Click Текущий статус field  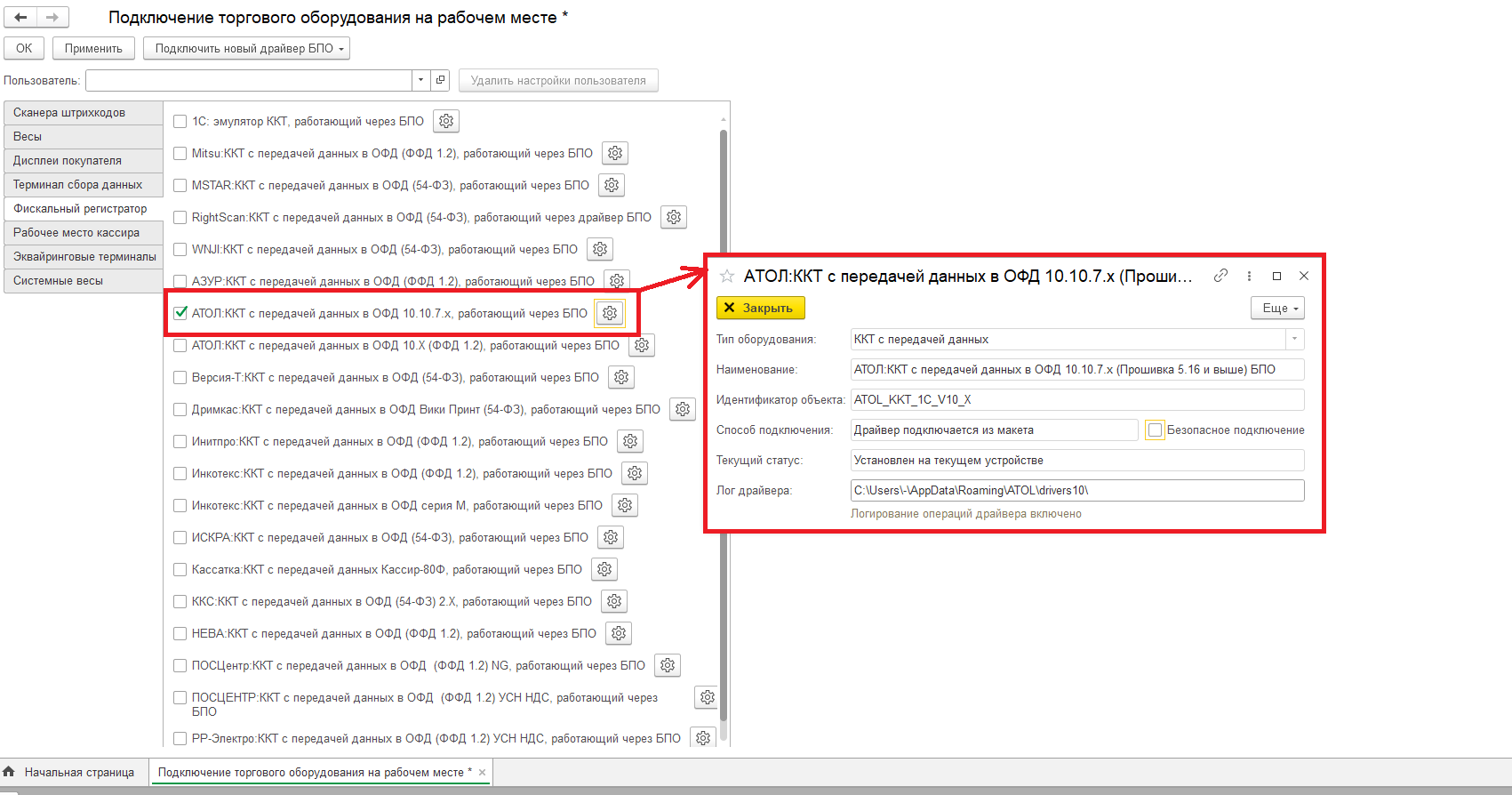click(x=1077, y=460)
